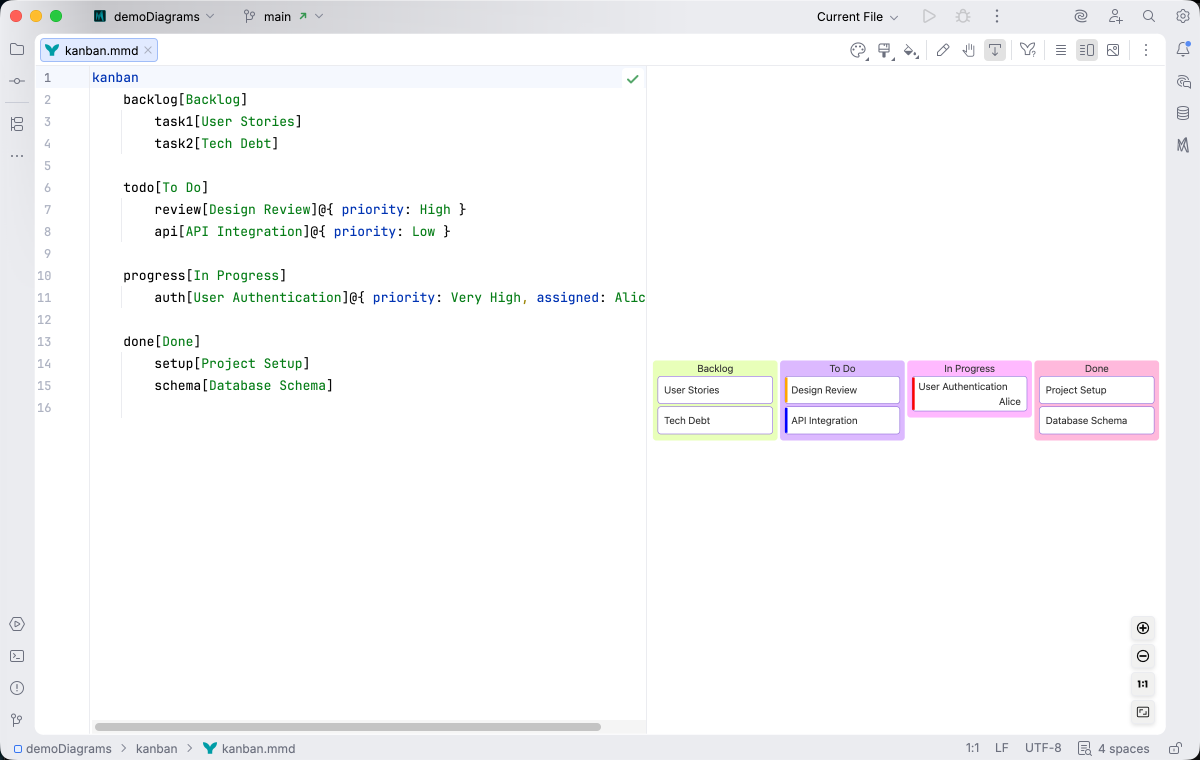The image size is (1200, 760).
Task: Open the Commit tool window
Action: click(x=17, y=81)
